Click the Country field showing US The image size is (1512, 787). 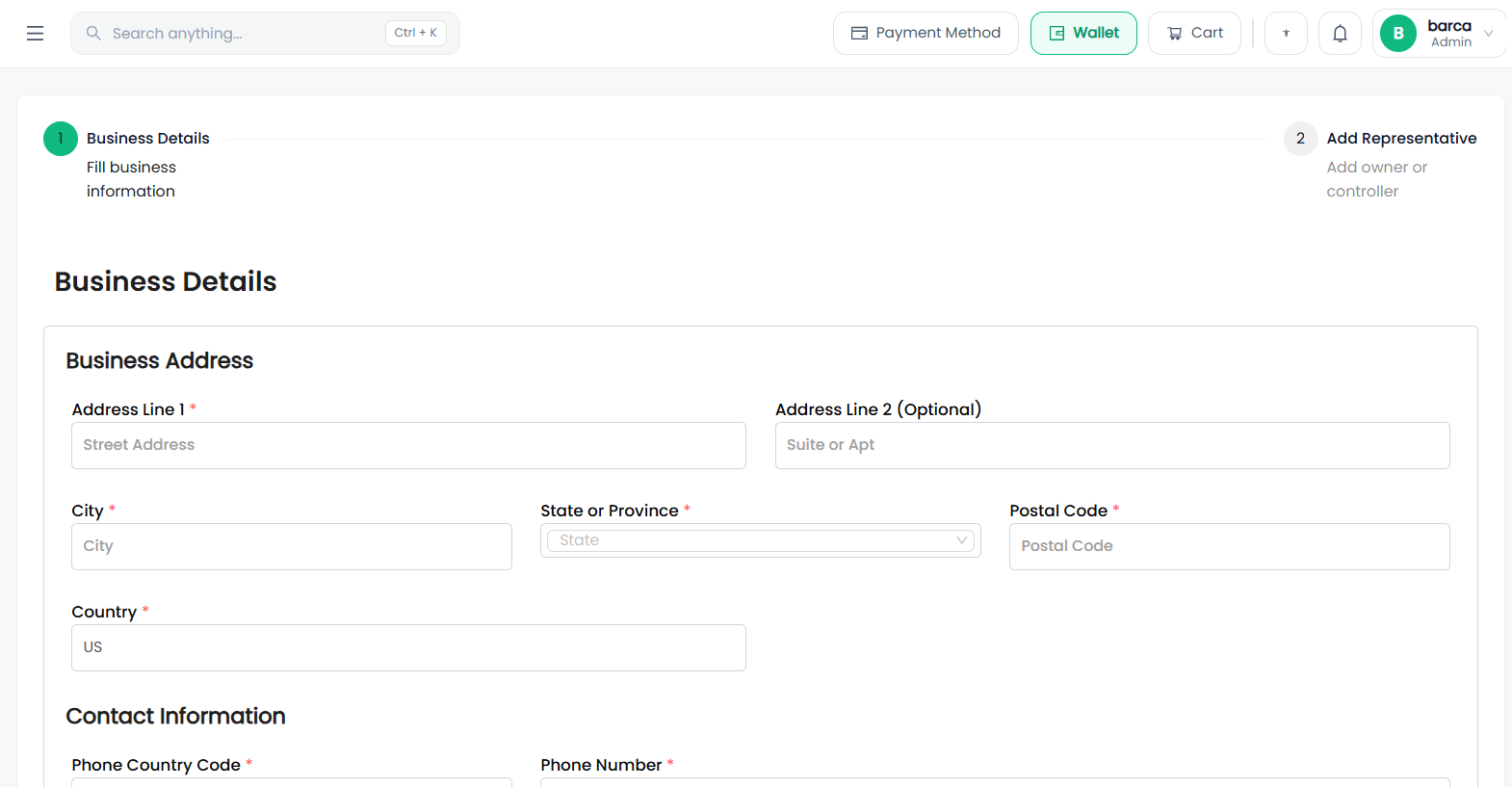click(408, 648)
